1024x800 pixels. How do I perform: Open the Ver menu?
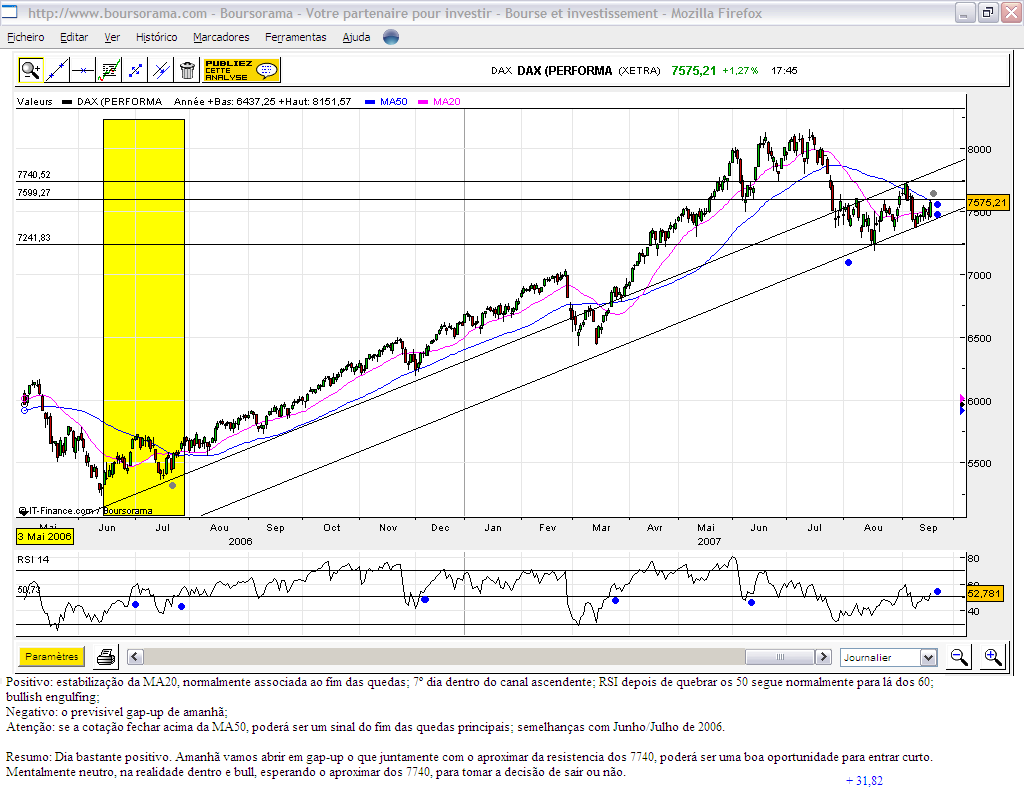point(112,37)
